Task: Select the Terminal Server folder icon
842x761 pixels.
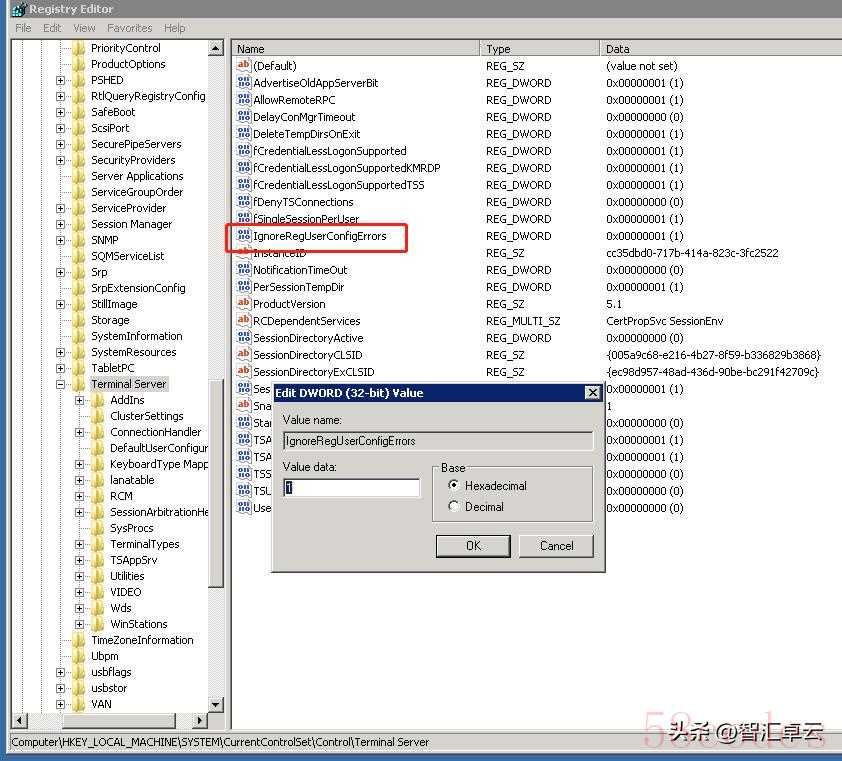Action: [79, 384]
